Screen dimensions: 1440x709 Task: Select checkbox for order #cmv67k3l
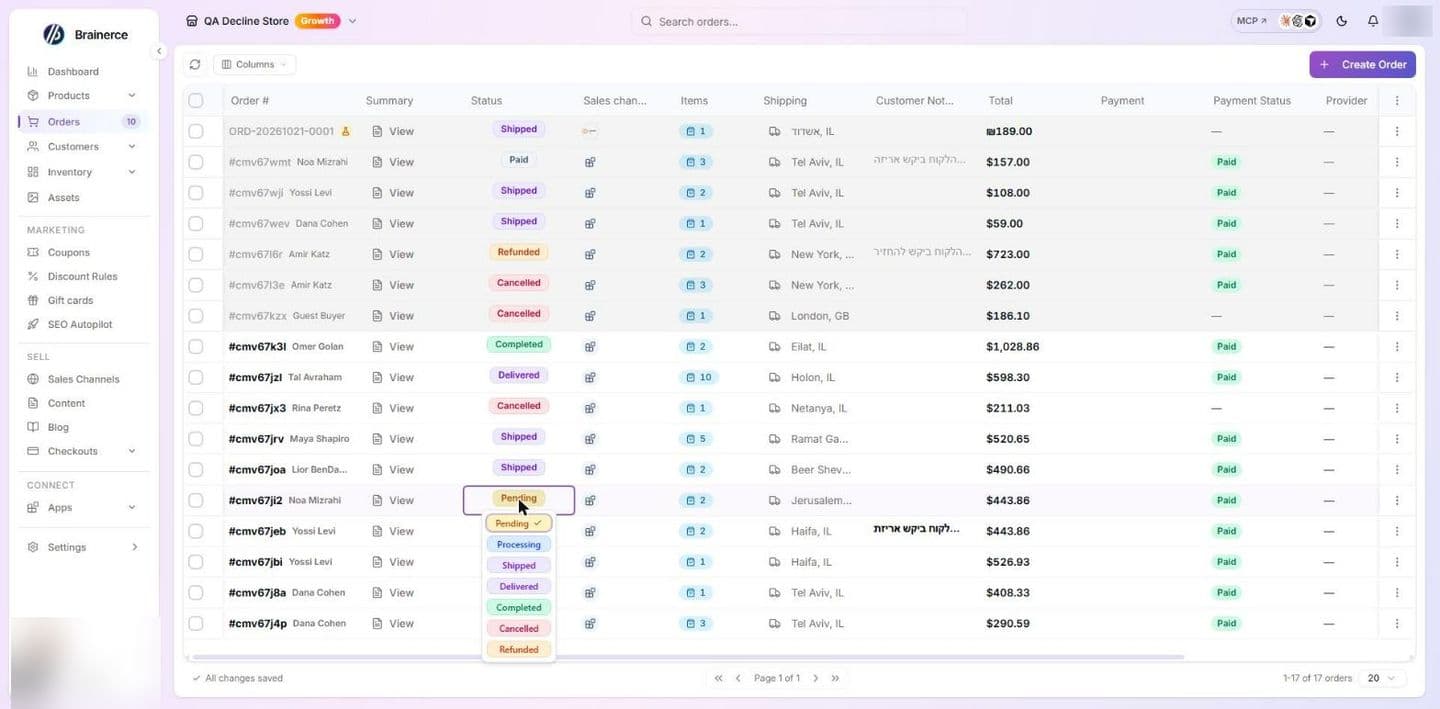pyautogui.click(x=196, y=347)
